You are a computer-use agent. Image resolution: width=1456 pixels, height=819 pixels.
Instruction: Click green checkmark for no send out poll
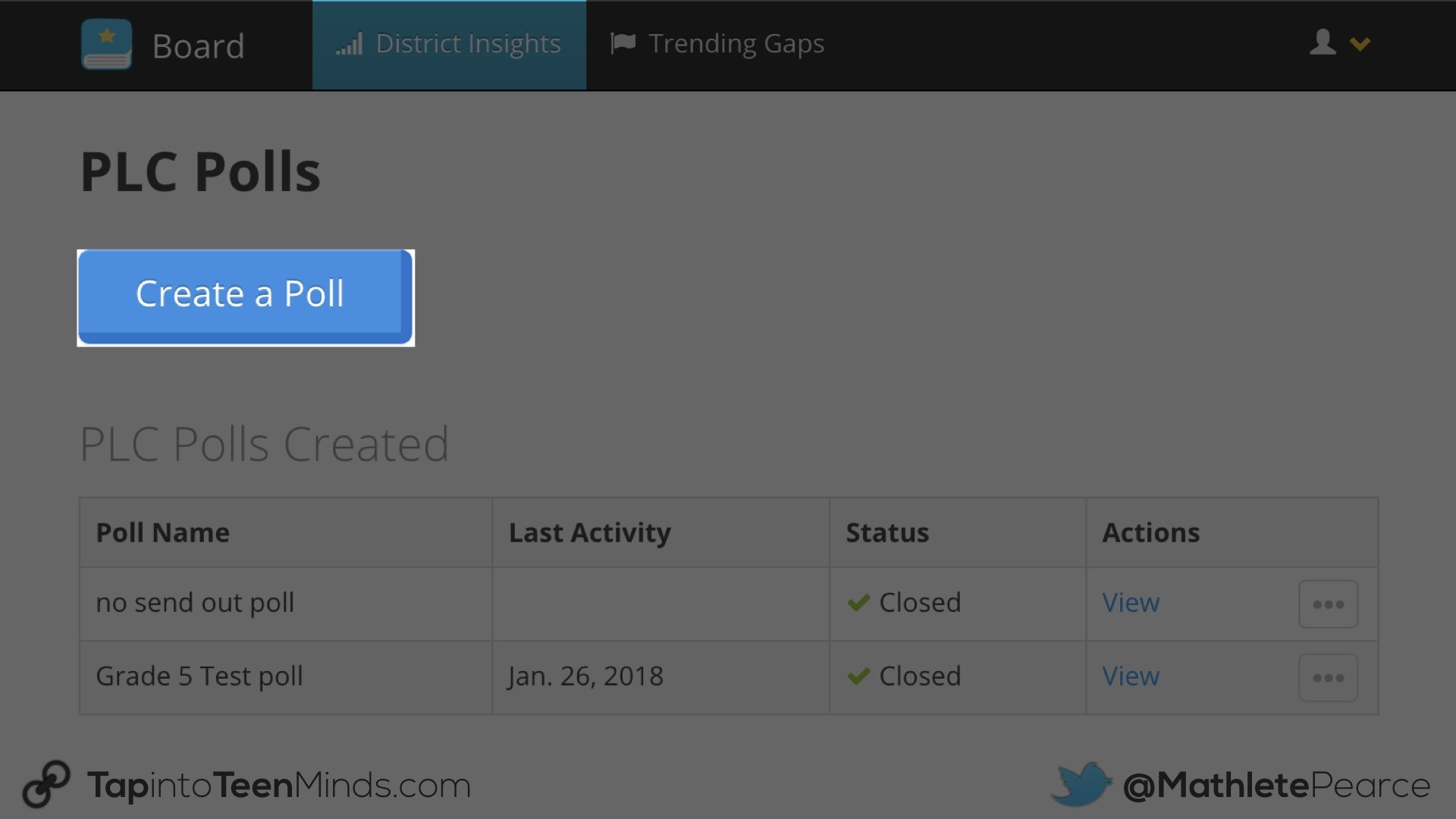click(x=858, y=603)
